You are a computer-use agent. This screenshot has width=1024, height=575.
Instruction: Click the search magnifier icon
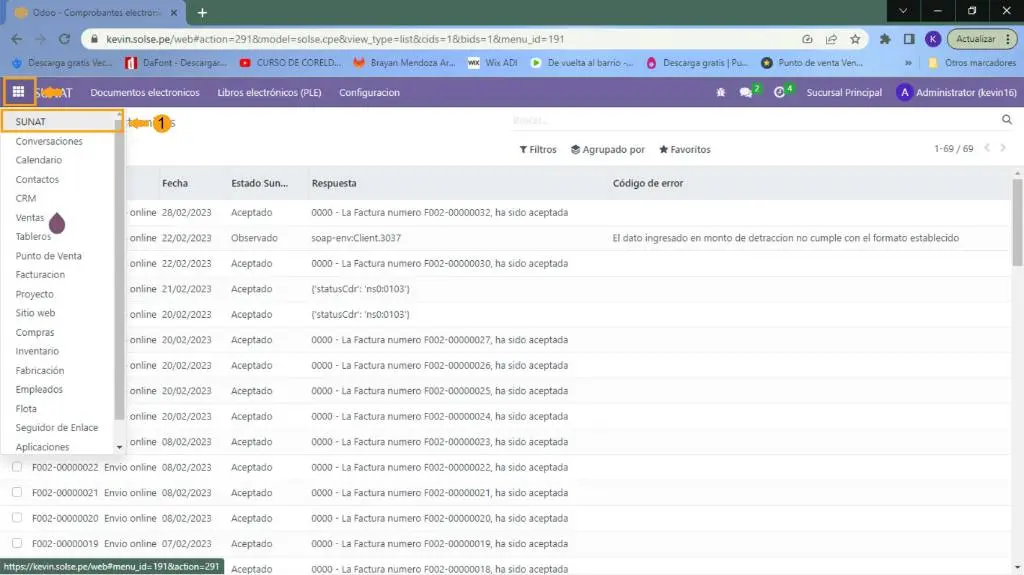[x=1007, y=120]
